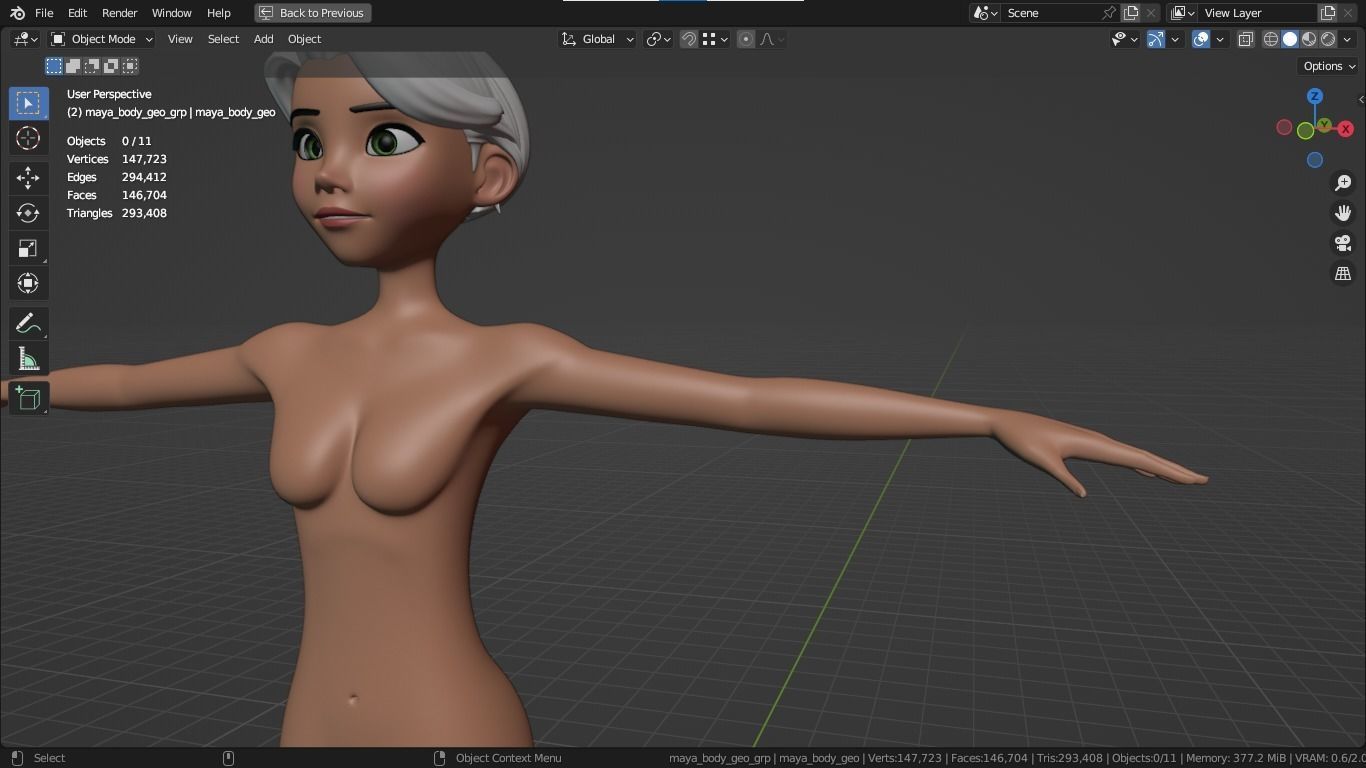Viewport: 1366px width, 768px height.
Task: Toggle viewport gizmos display
Action: click(1156, 39)
